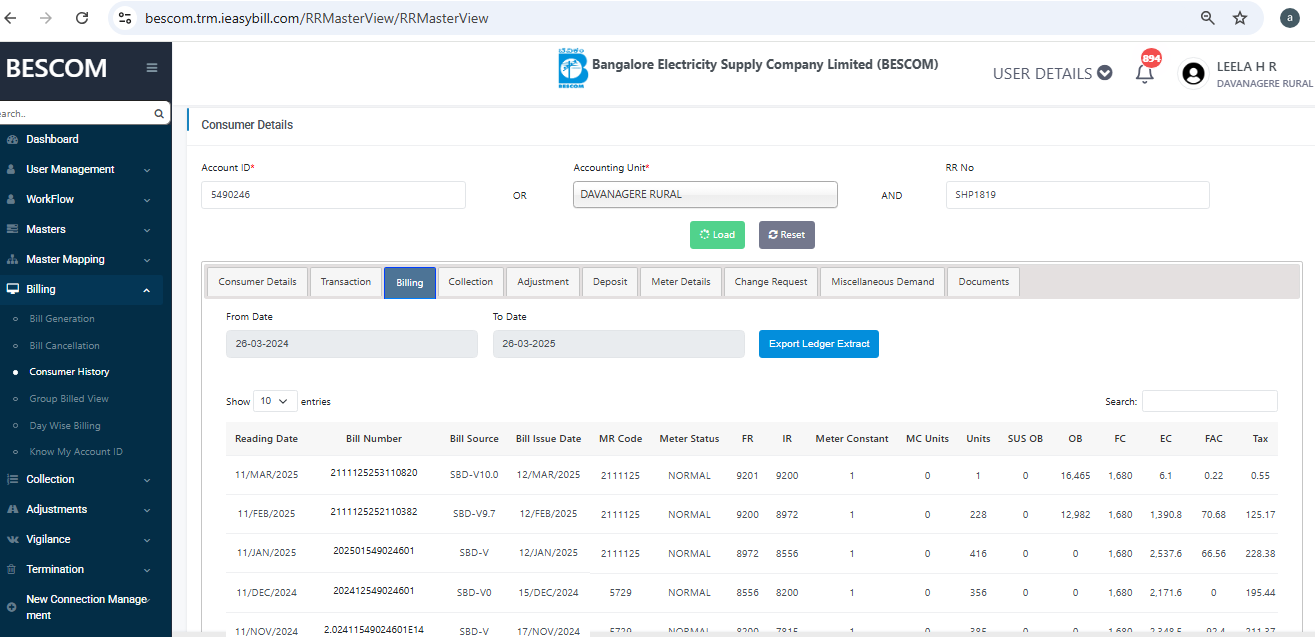Screen dimensions: 1315x637
Task: Click the Vigilance sidebar icon
Action: (12, 539)
